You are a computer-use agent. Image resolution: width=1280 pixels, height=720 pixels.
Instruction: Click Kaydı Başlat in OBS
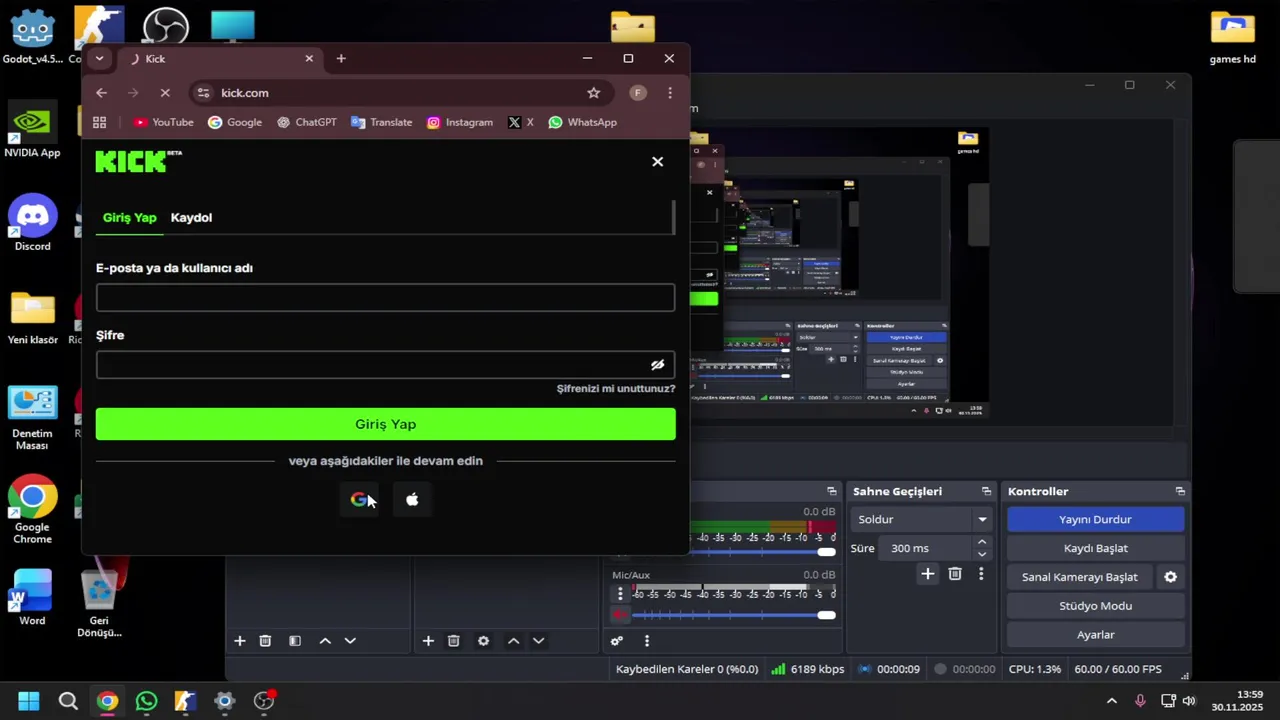(1095, 548)
